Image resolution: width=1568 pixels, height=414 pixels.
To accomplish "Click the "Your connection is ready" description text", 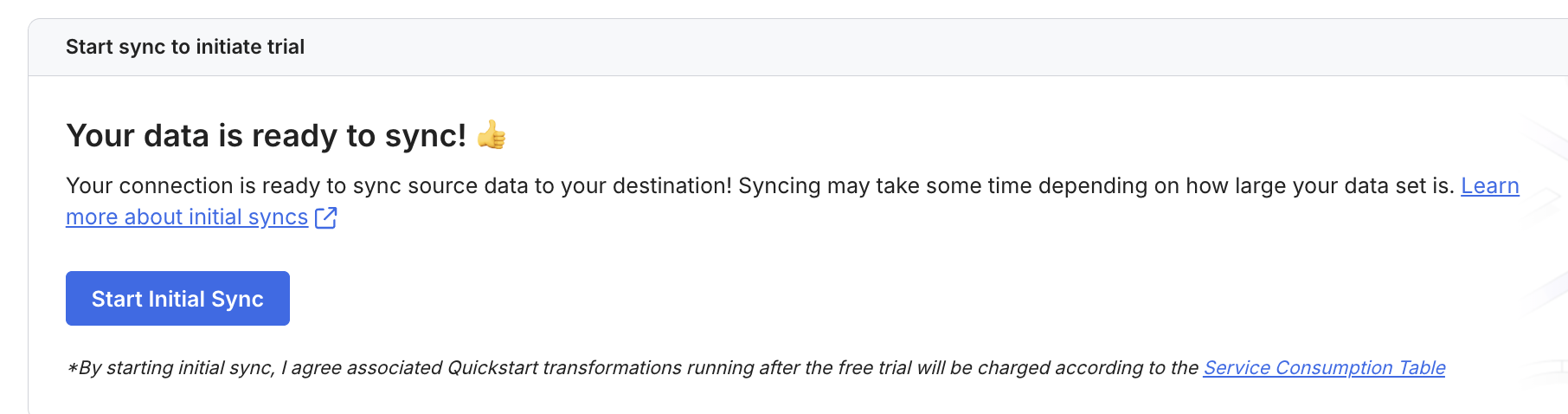I will (216, 186).
